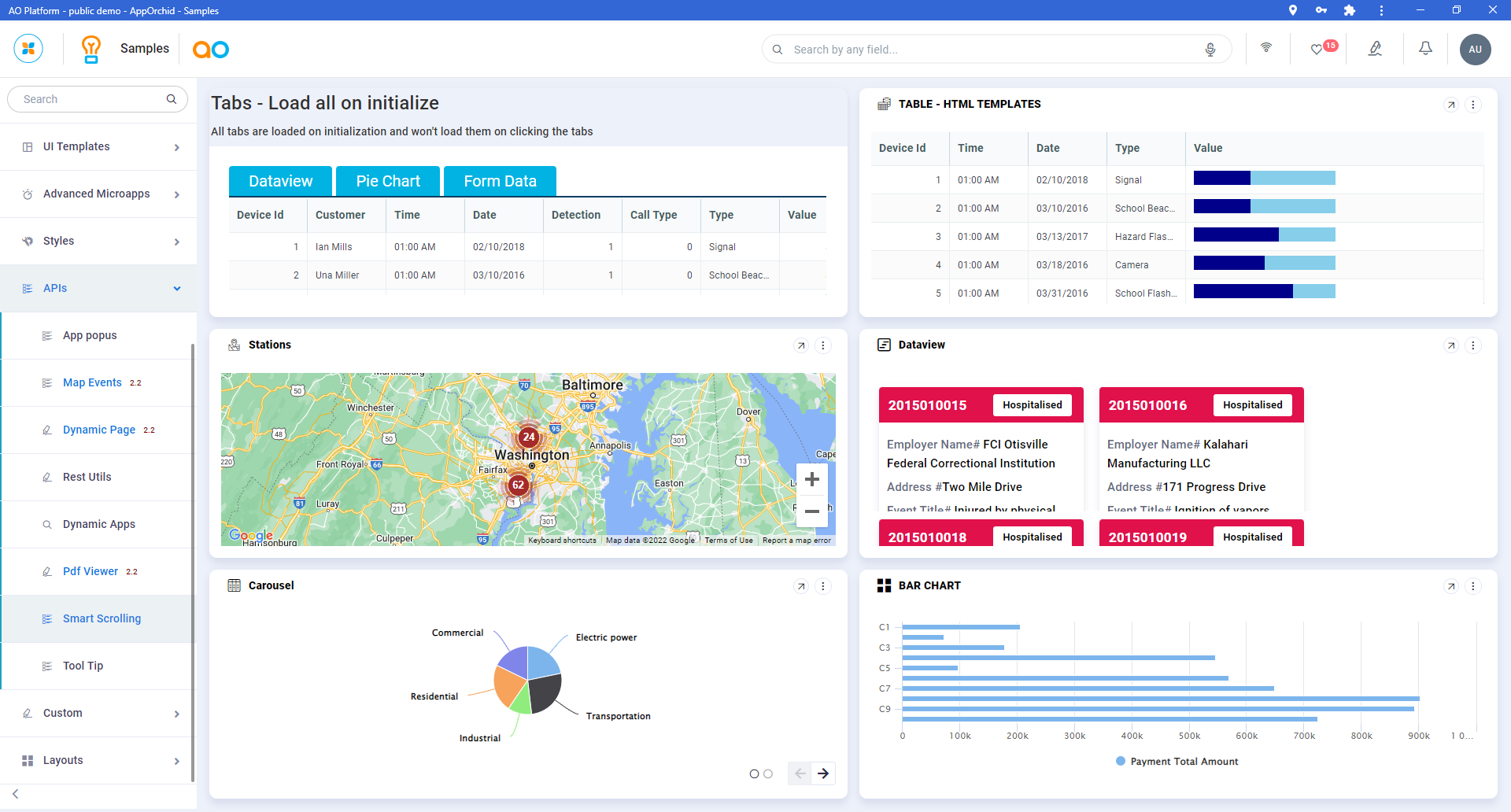Click the microphone voice search icon
This screenshot has width=1511, height=812.
click(1210, 50)
